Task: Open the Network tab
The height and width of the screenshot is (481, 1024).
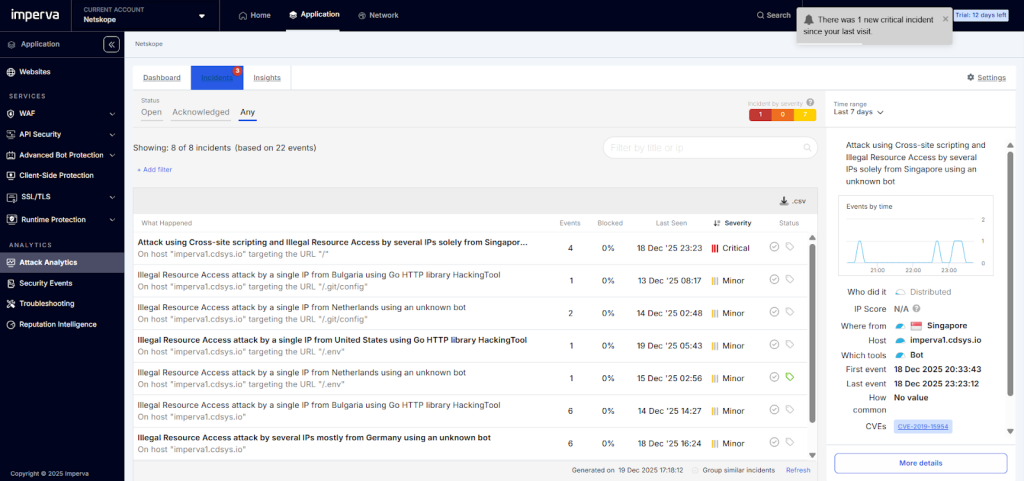Action: point(378,15)
